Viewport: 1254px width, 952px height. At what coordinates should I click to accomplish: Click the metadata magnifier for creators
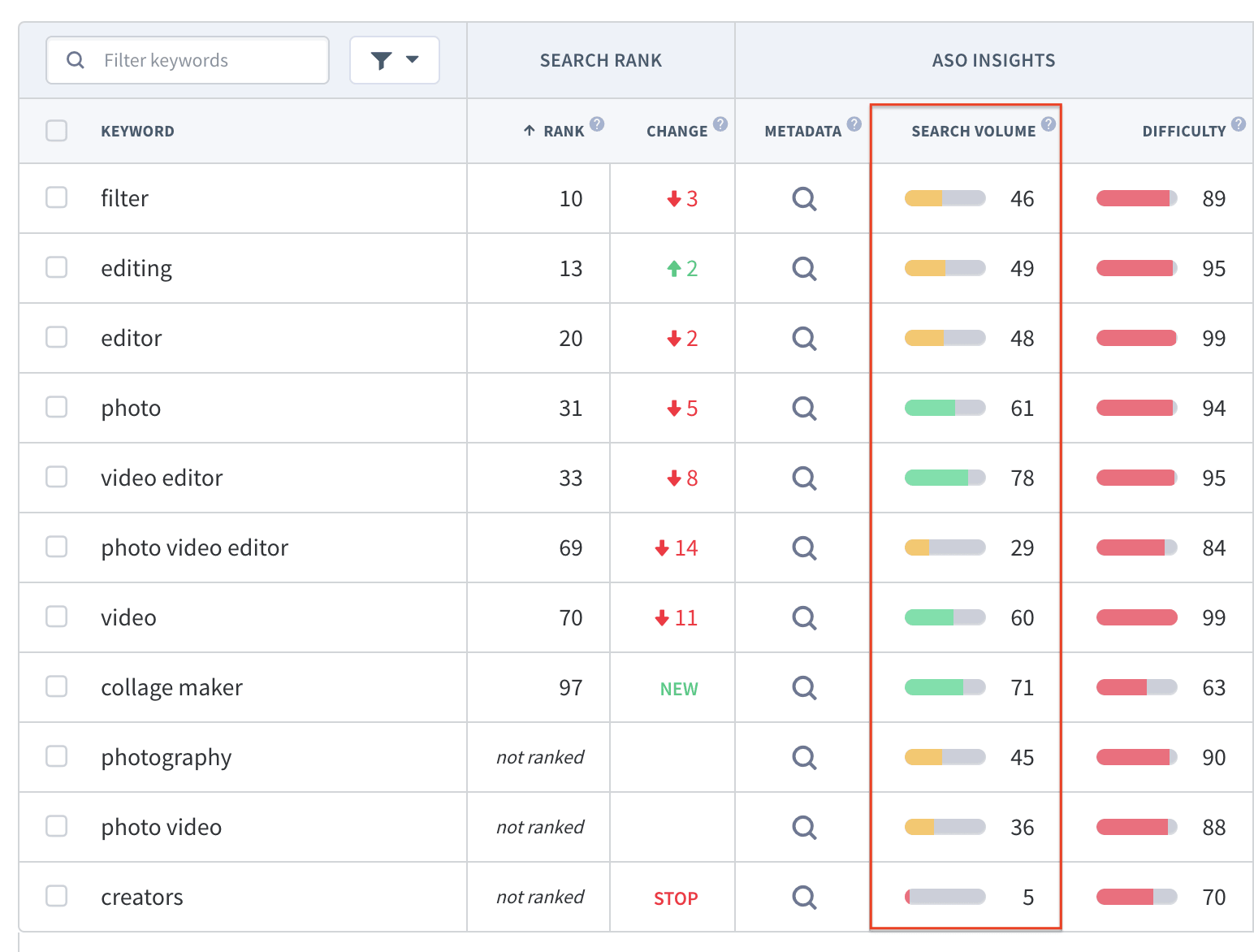804,897
